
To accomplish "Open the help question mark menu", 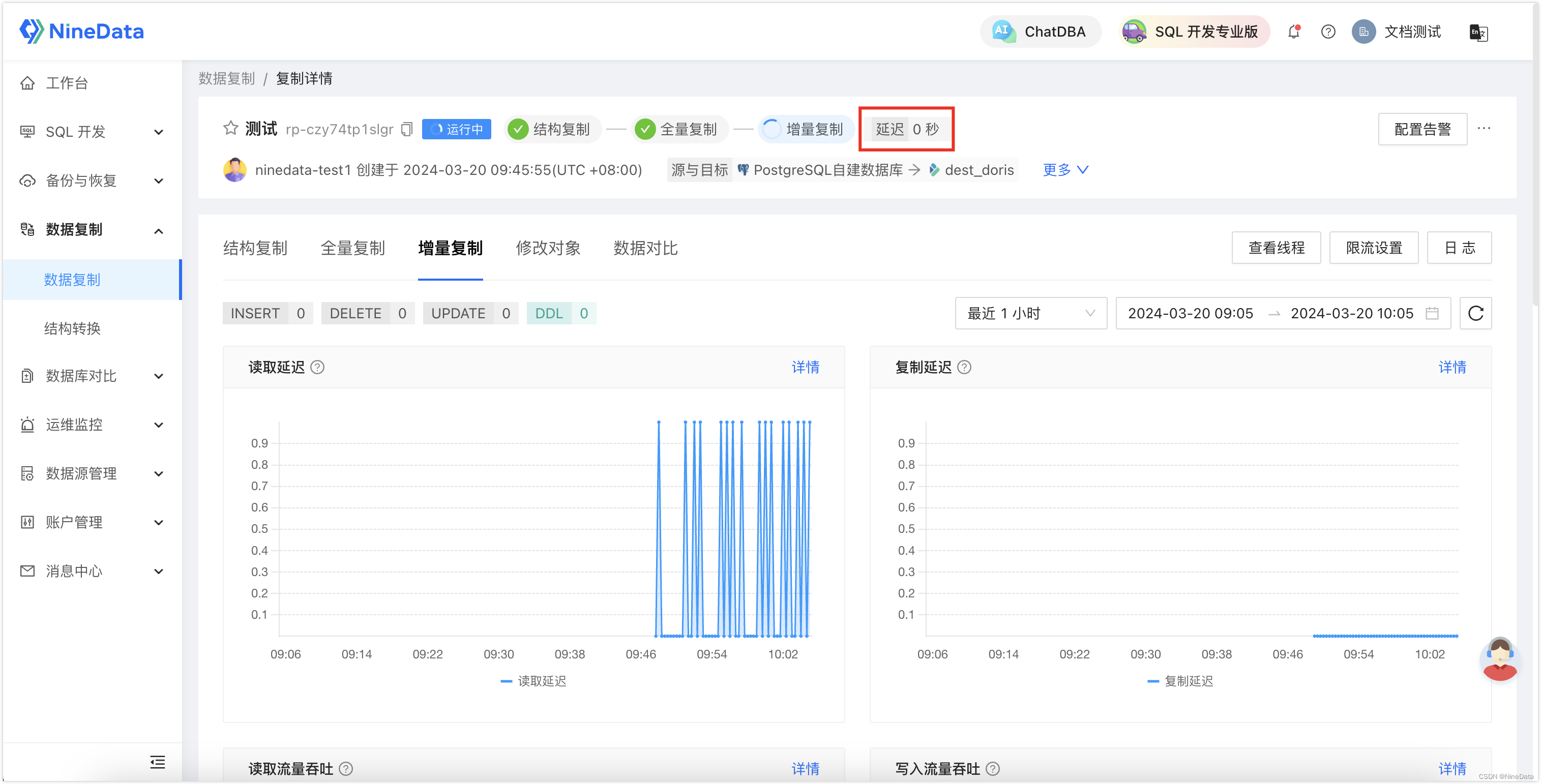I will coord(1327,32).
